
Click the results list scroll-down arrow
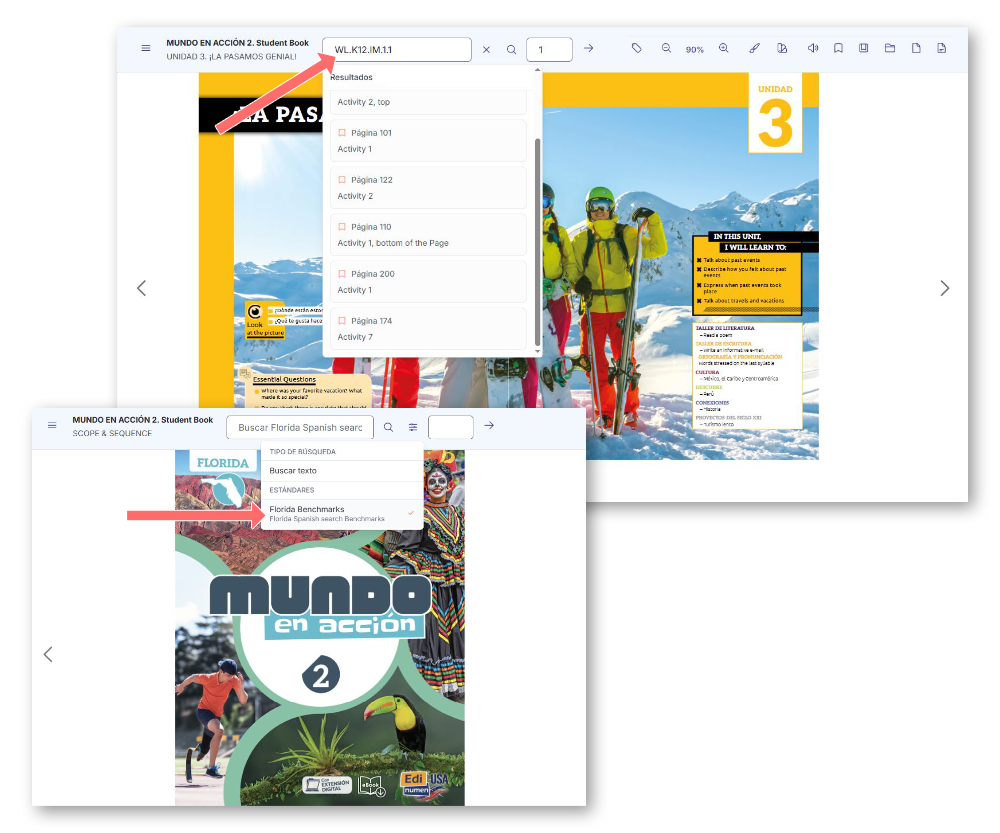tap(537, 351)
